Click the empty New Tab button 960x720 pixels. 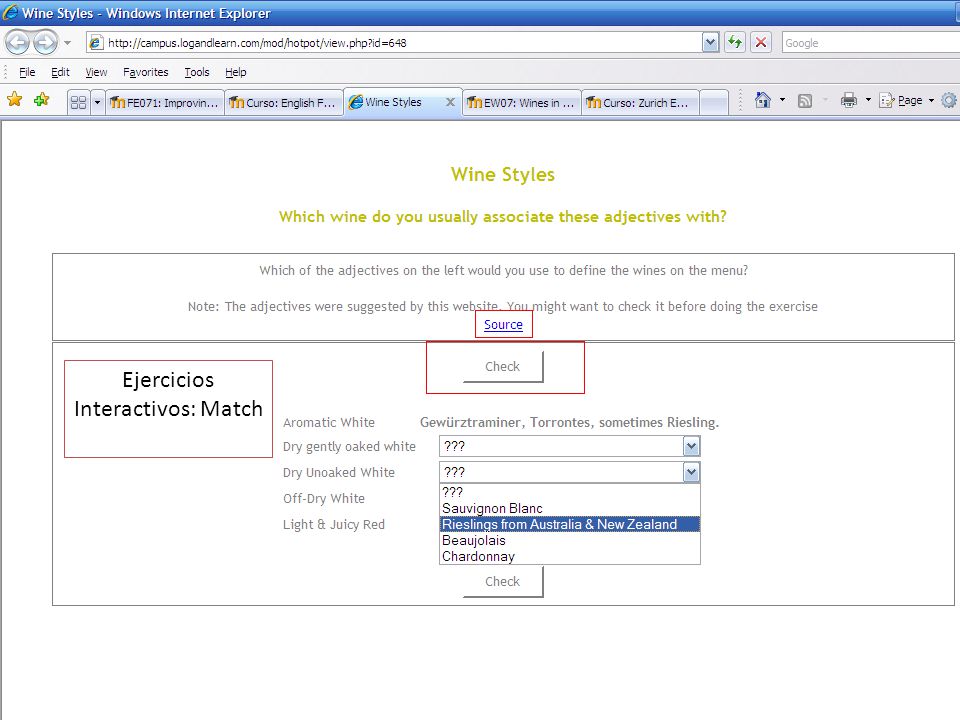713,103
